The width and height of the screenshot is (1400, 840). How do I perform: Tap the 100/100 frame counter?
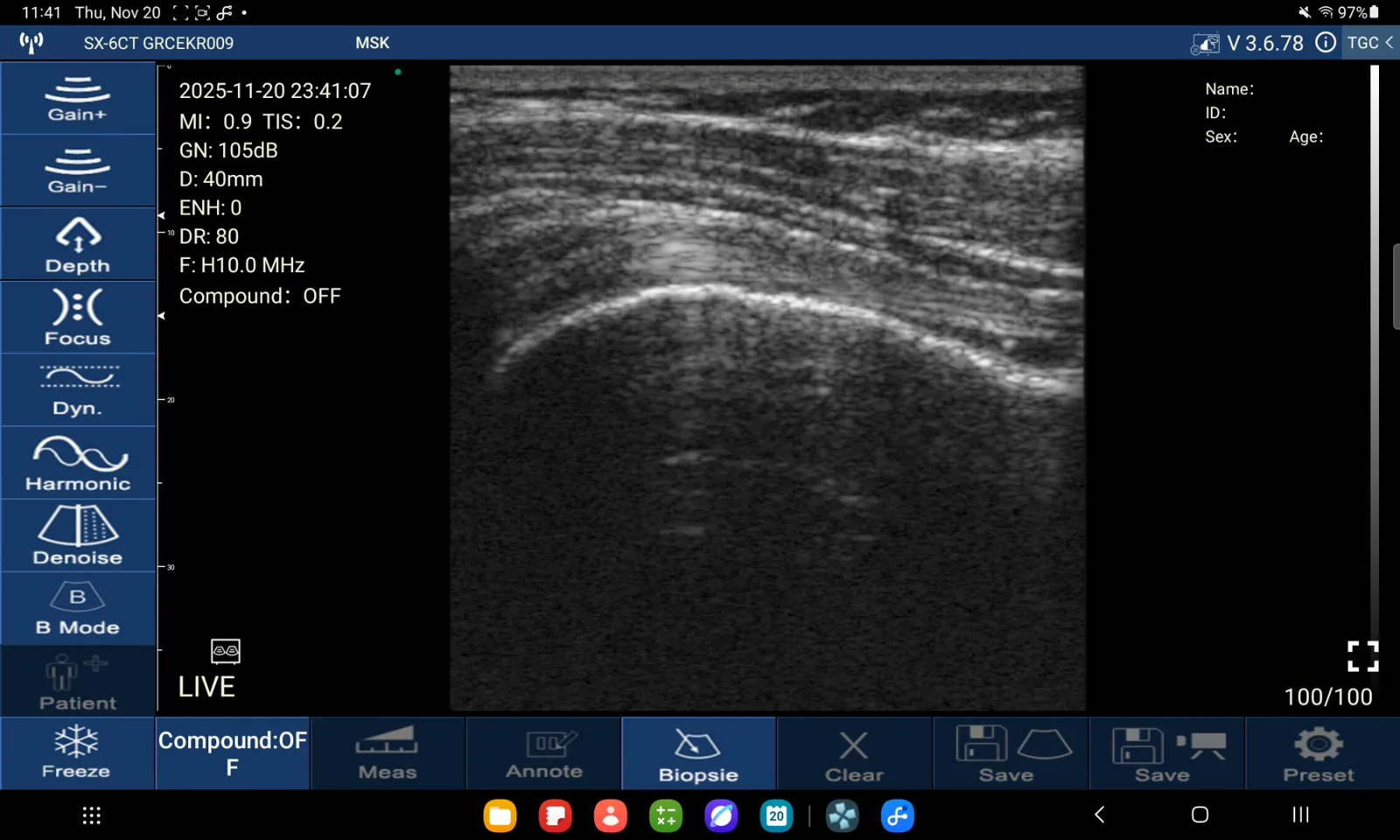(1328, 696)
